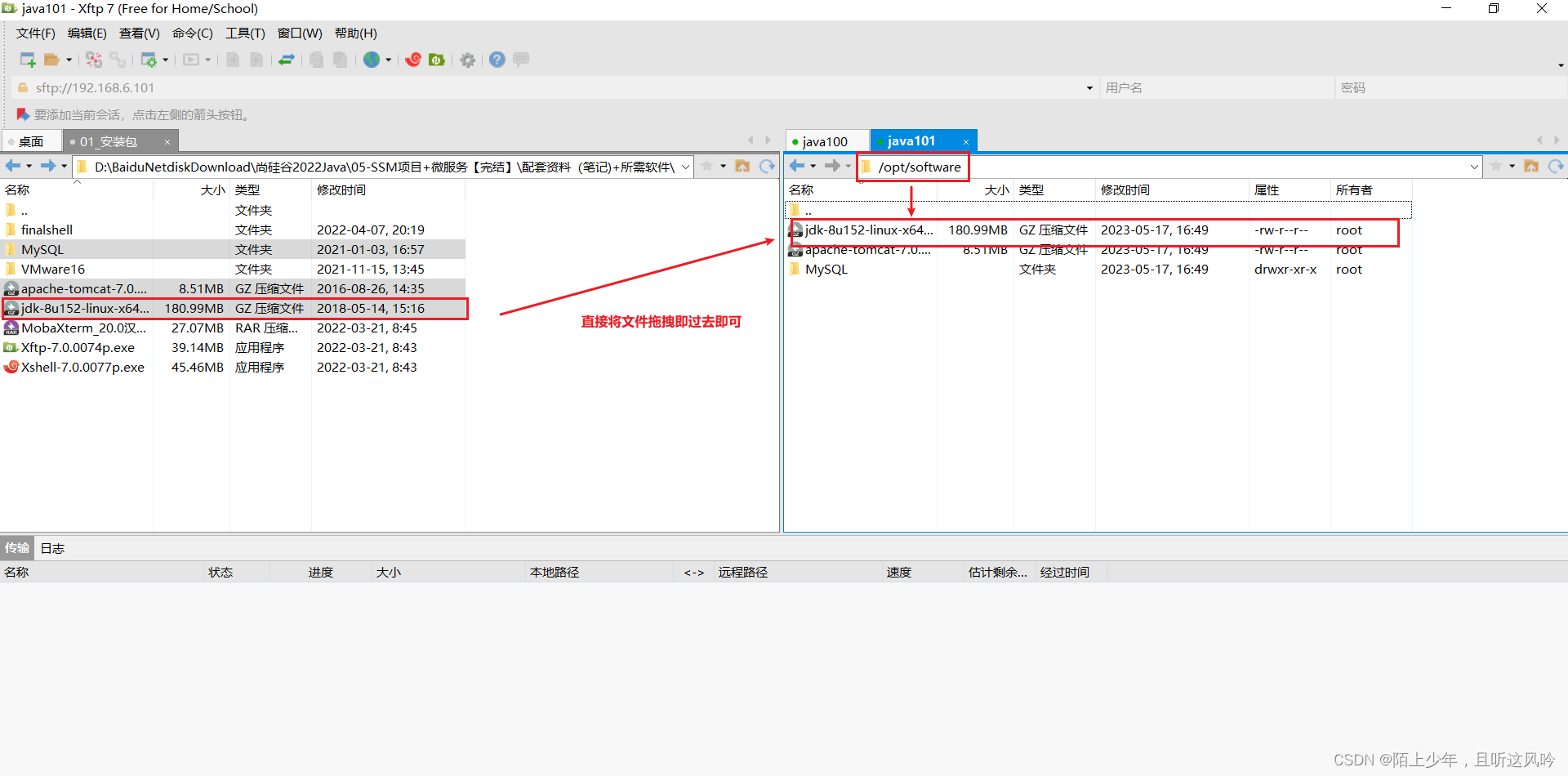
Task: Expand the /opt/software path dropdown
Action: click(x=1475, y=167)
